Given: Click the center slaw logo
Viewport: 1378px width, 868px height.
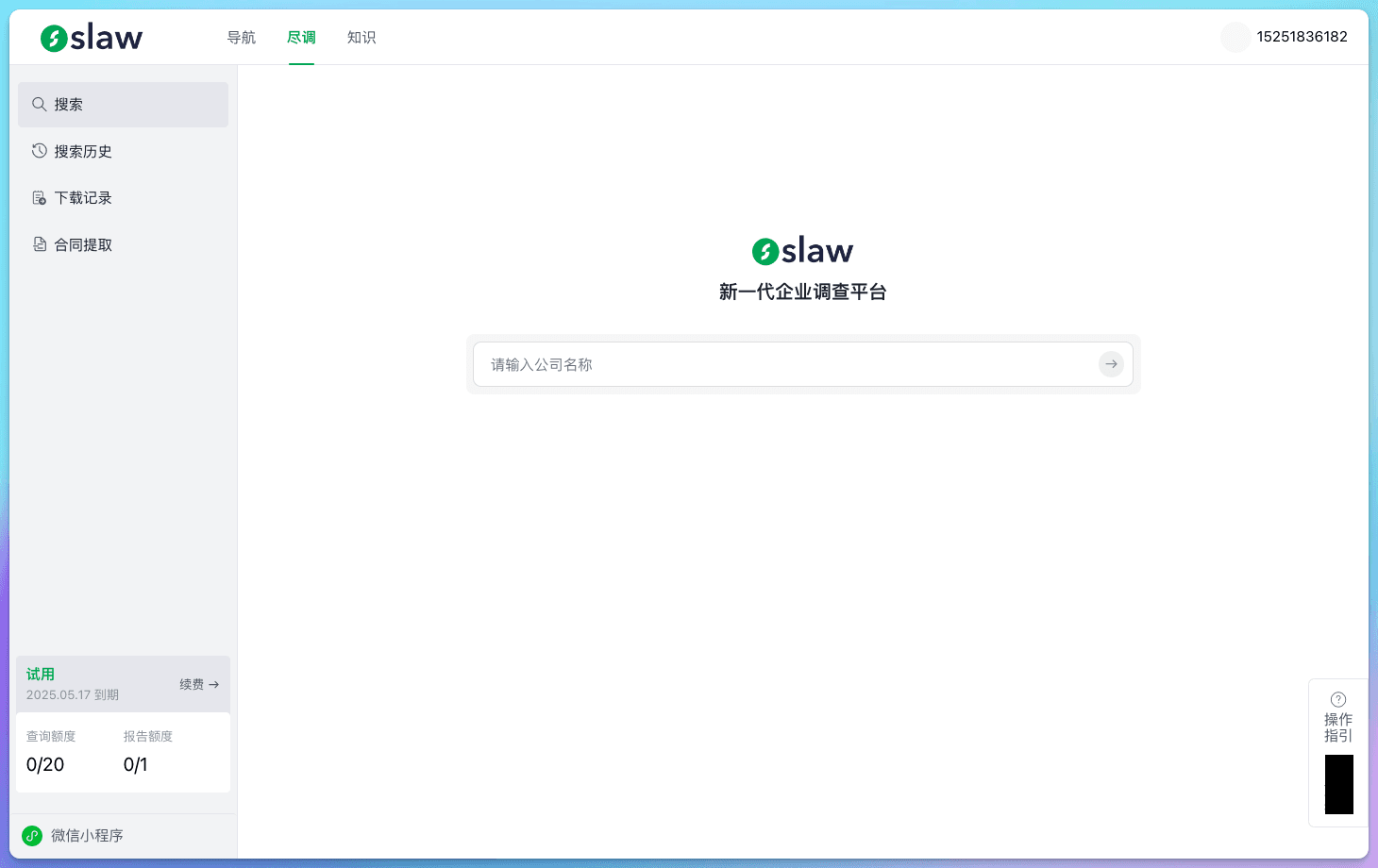Looking at the screenshot, I should [x=802, y=251].
